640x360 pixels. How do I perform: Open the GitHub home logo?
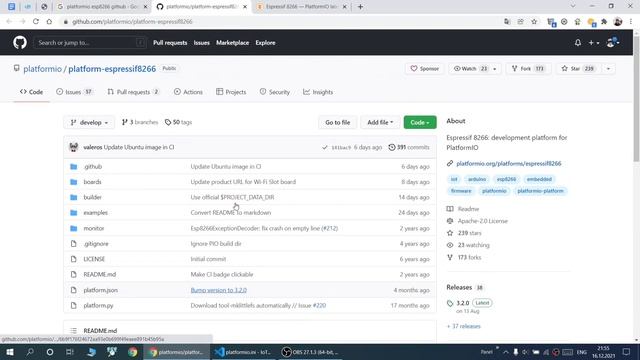click(20, 42)
